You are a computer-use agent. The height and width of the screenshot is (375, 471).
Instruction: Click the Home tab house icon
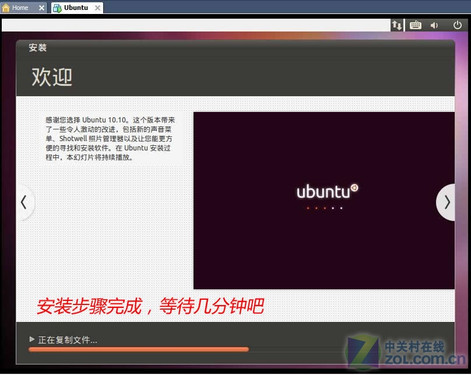pos(6,8)
